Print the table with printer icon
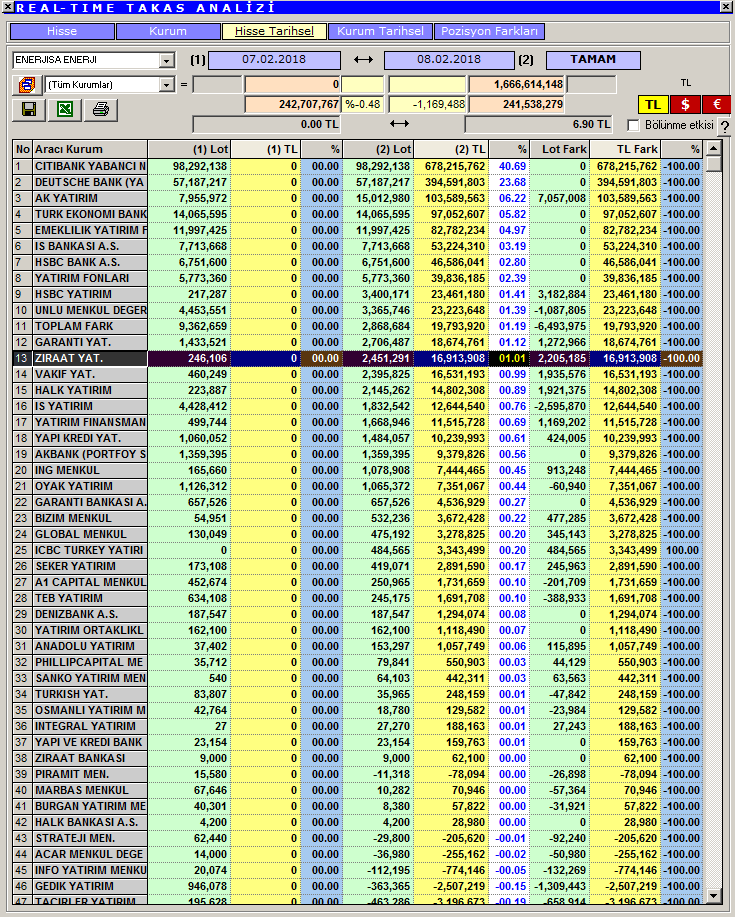 pos(101,109)
